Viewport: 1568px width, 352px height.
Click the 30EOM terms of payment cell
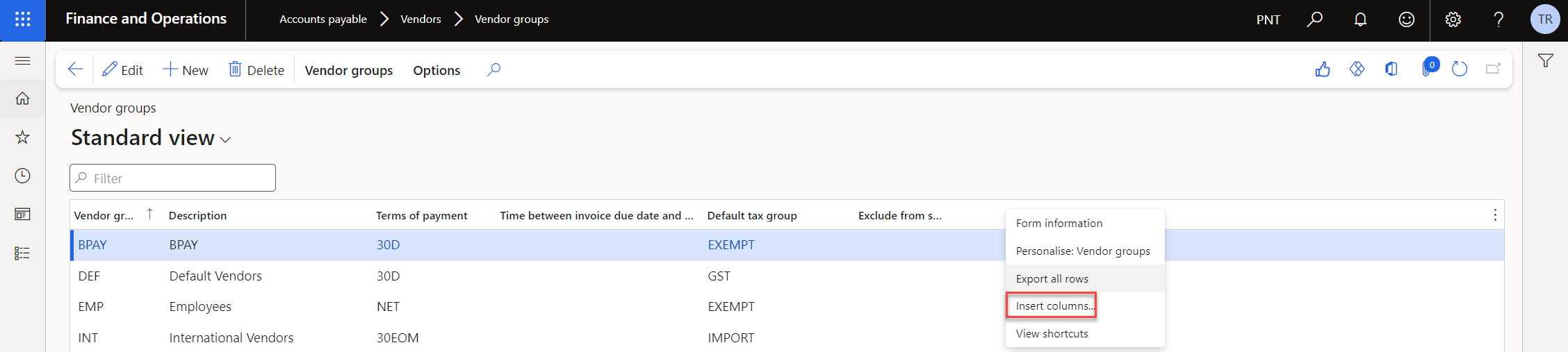point(398,337)
